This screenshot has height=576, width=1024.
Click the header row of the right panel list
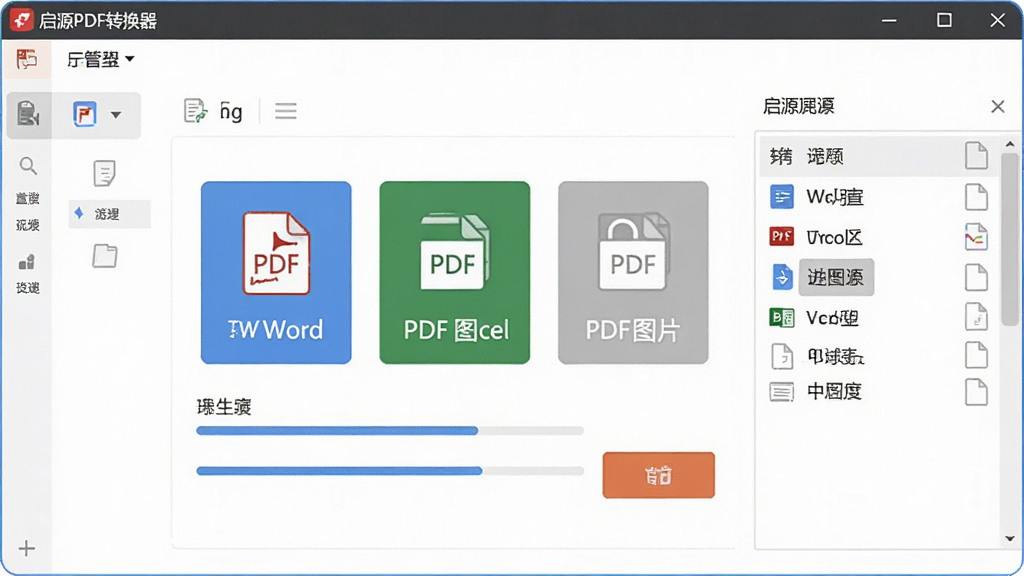(878, 156)
